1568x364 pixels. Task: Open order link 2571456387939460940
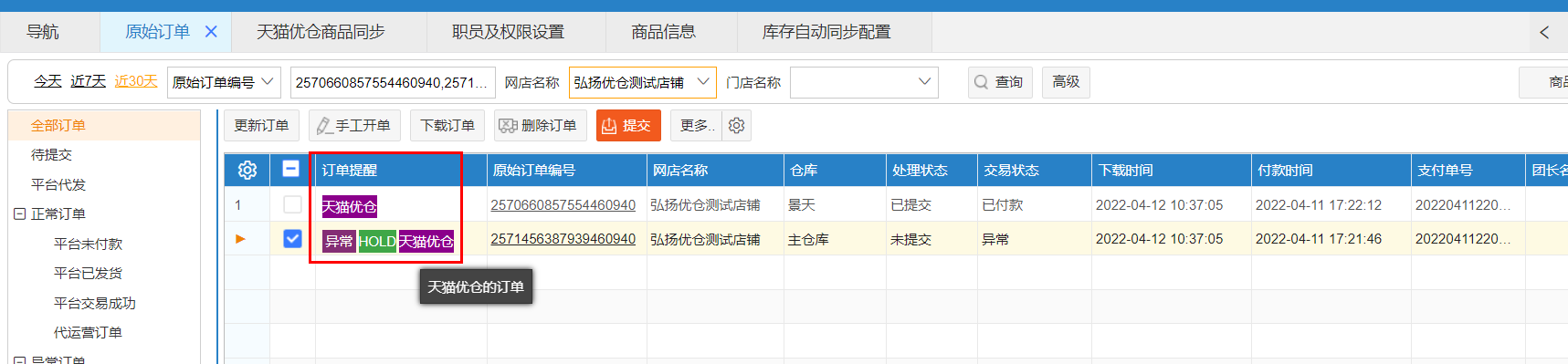(x=563, y=239)
